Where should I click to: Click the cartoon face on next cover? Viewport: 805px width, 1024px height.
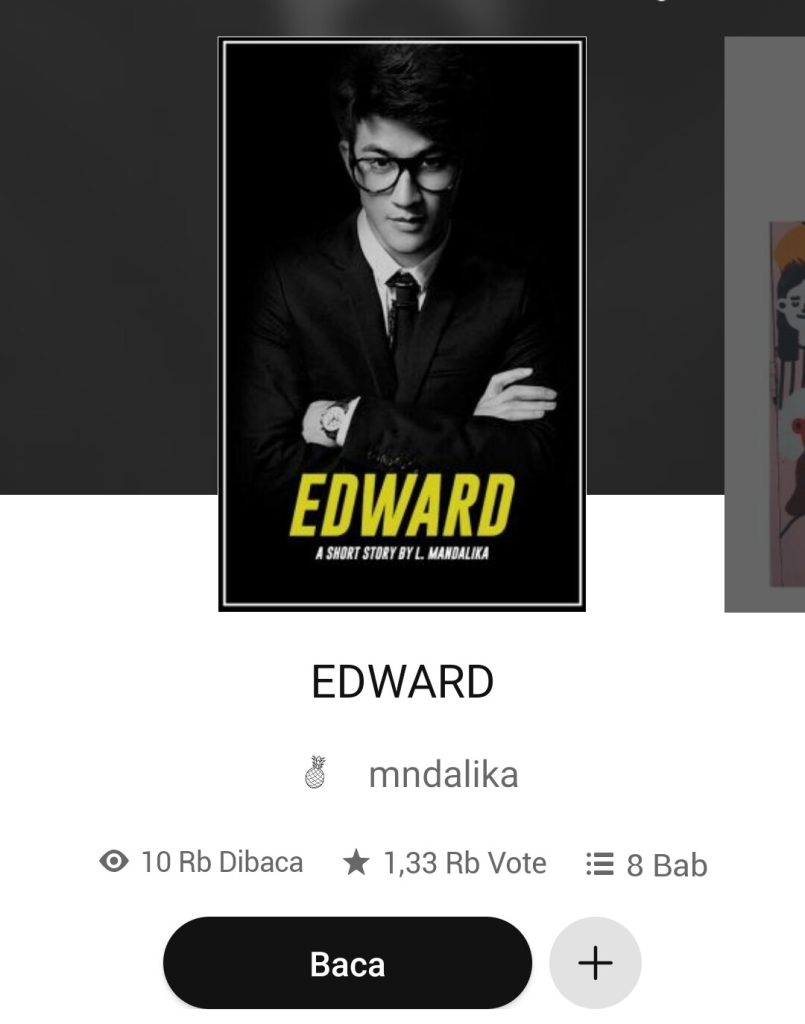(x=790, y=300)
